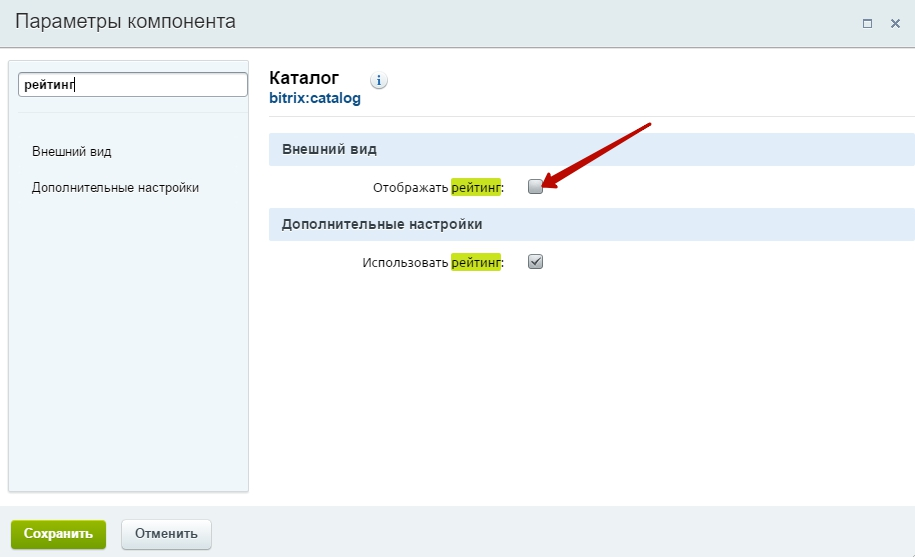
Task: Click the Отображать рейтинг label text
Action: tap(438, 186)
